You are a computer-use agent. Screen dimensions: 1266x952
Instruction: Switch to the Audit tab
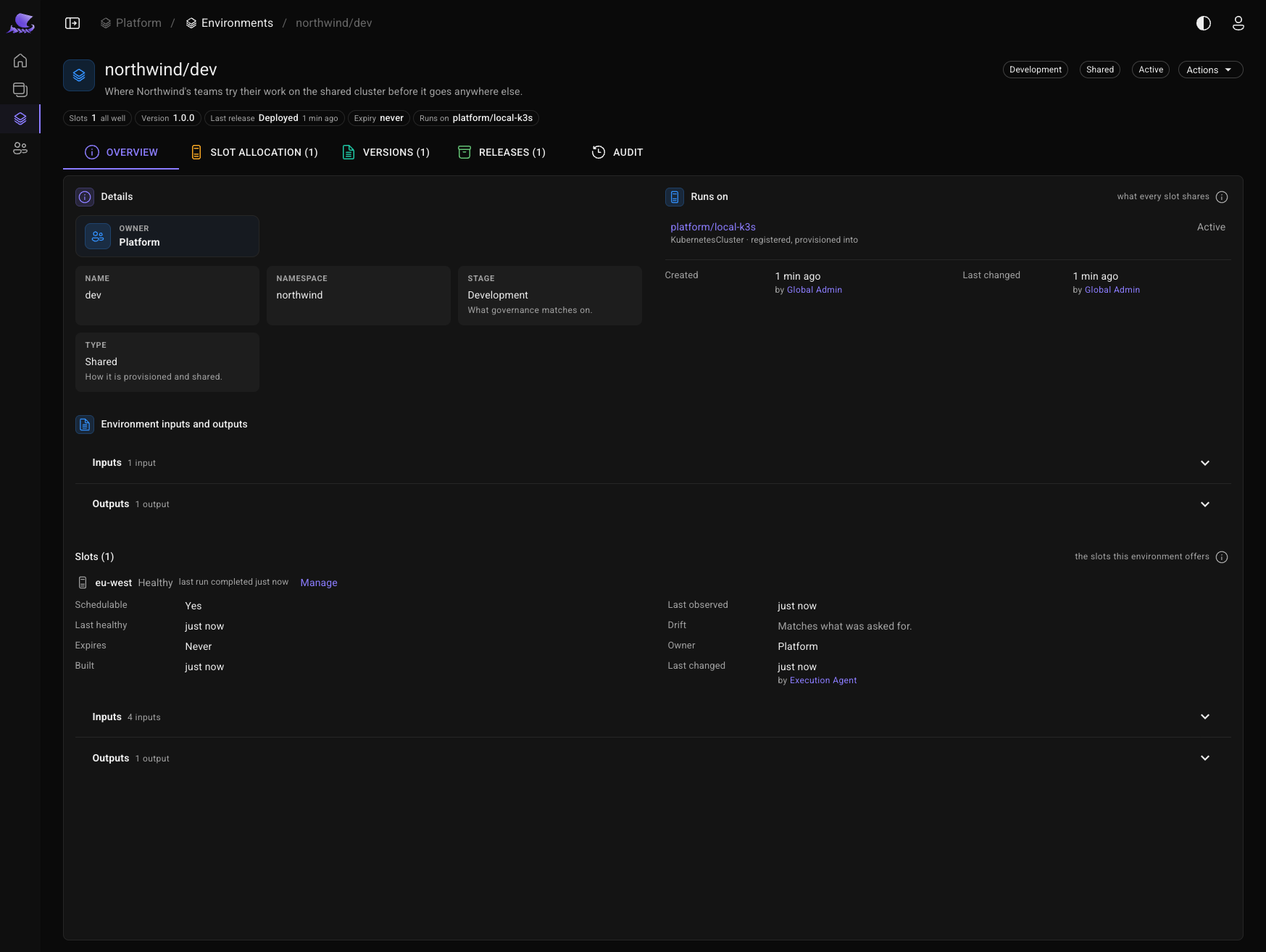617,152
